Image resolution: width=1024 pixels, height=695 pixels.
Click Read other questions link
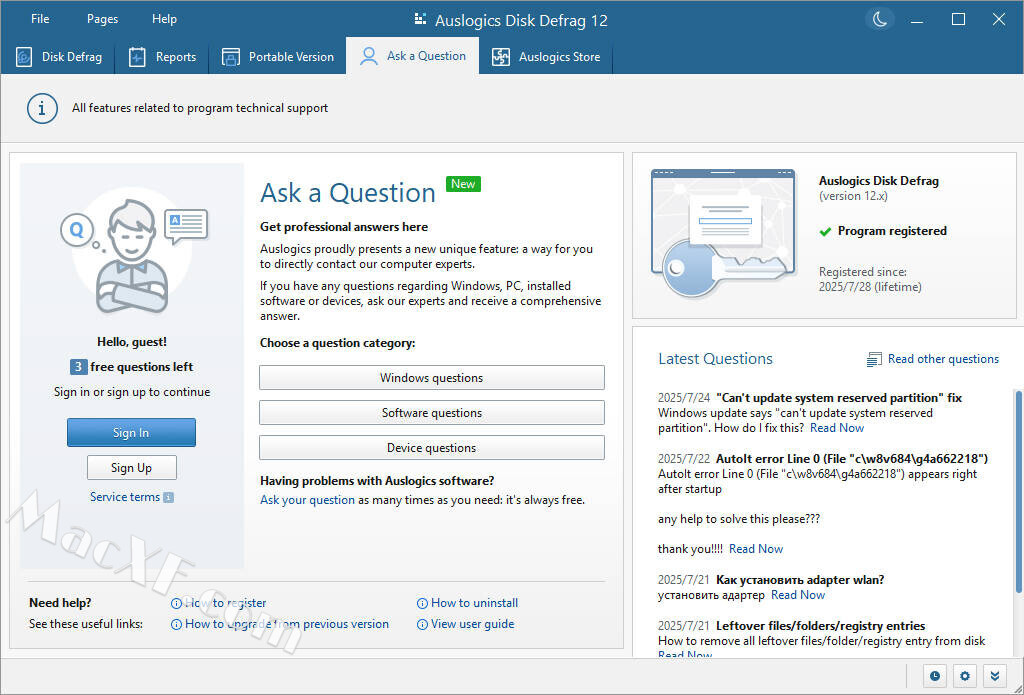tap(943, 359)
